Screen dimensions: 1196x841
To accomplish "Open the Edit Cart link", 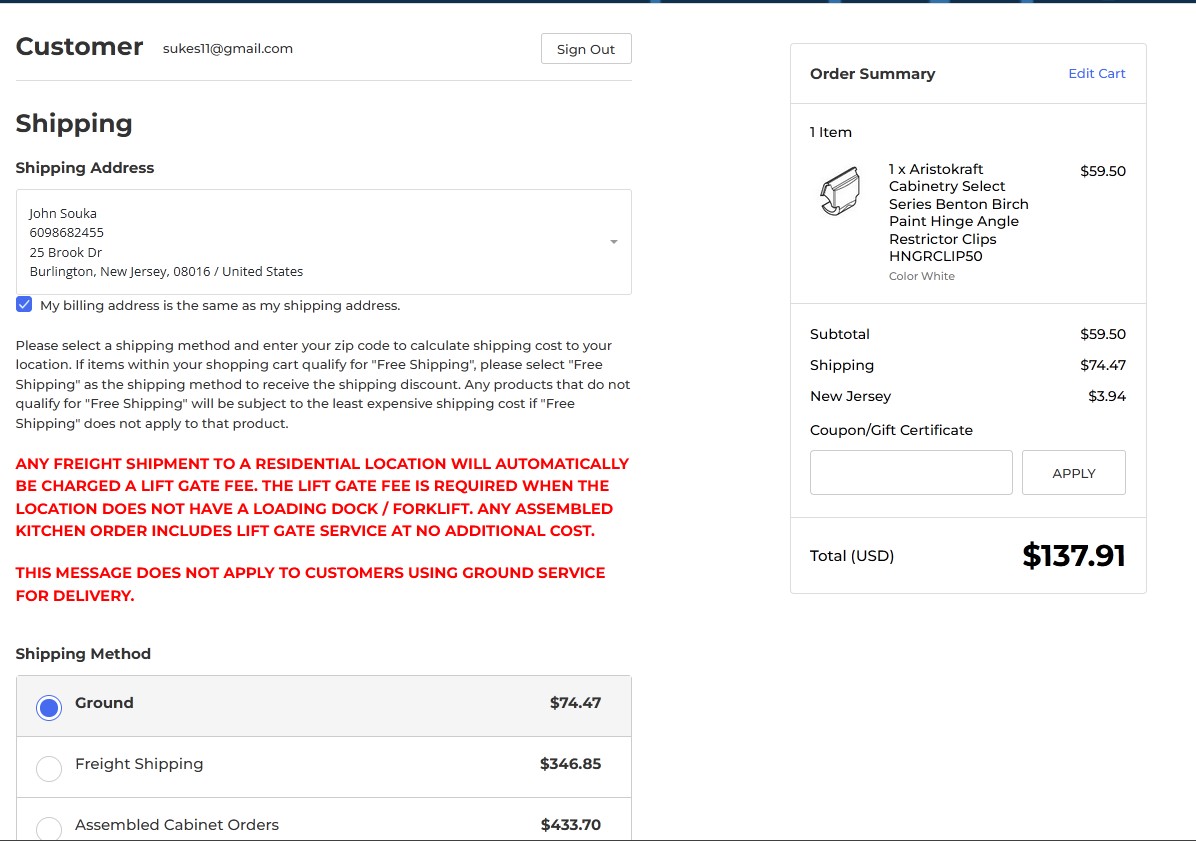I will [x=1096, y=73].
